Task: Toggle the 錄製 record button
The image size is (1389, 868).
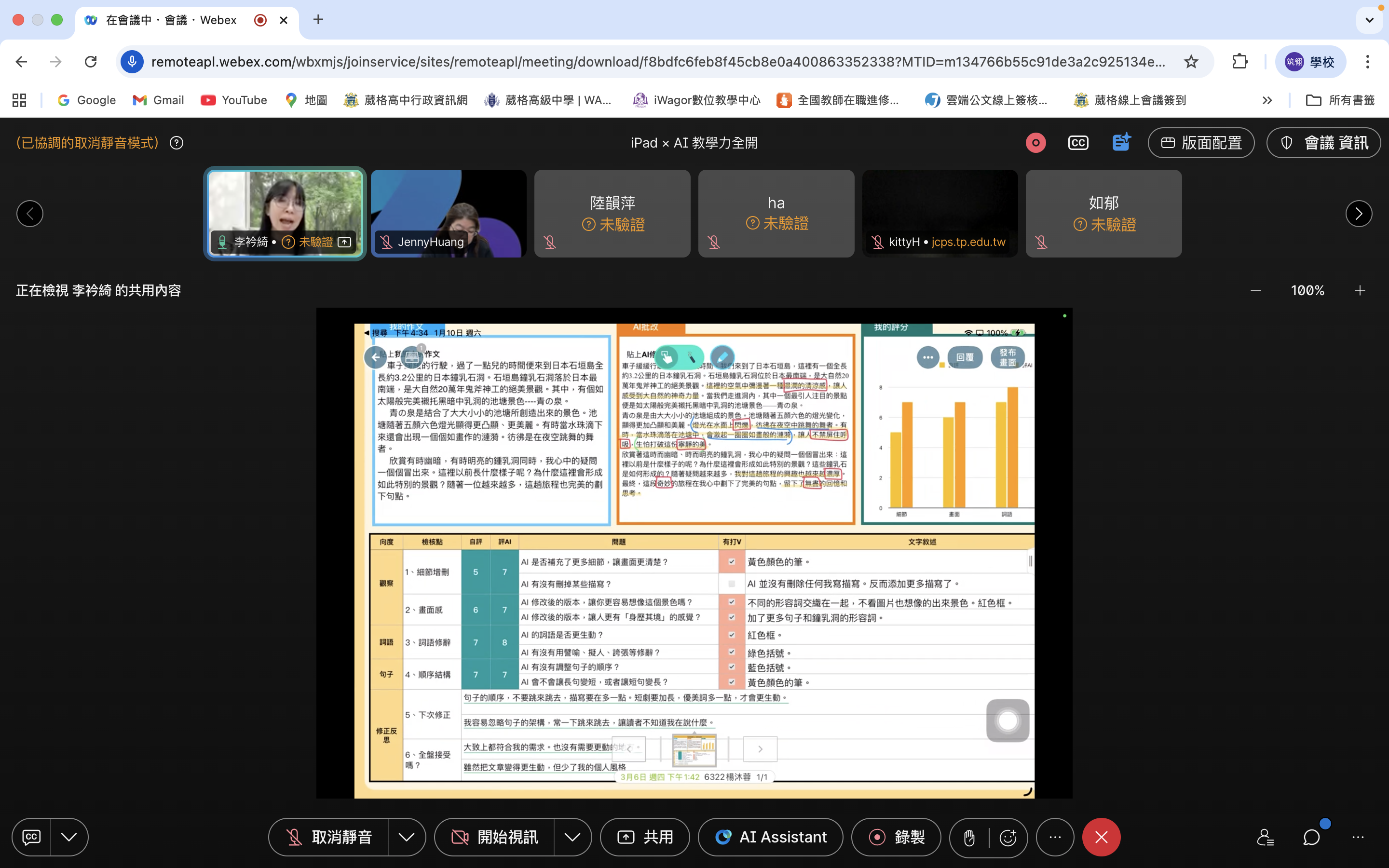Action: (896, 838)
